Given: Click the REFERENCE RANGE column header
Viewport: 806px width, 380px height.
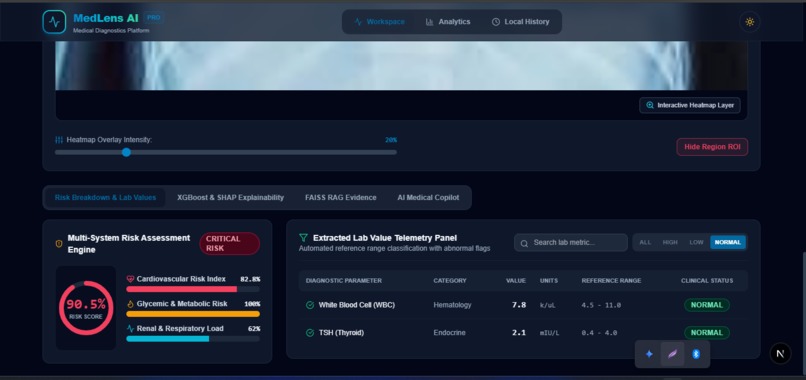Looking at the screenshot, I should 611,281.
